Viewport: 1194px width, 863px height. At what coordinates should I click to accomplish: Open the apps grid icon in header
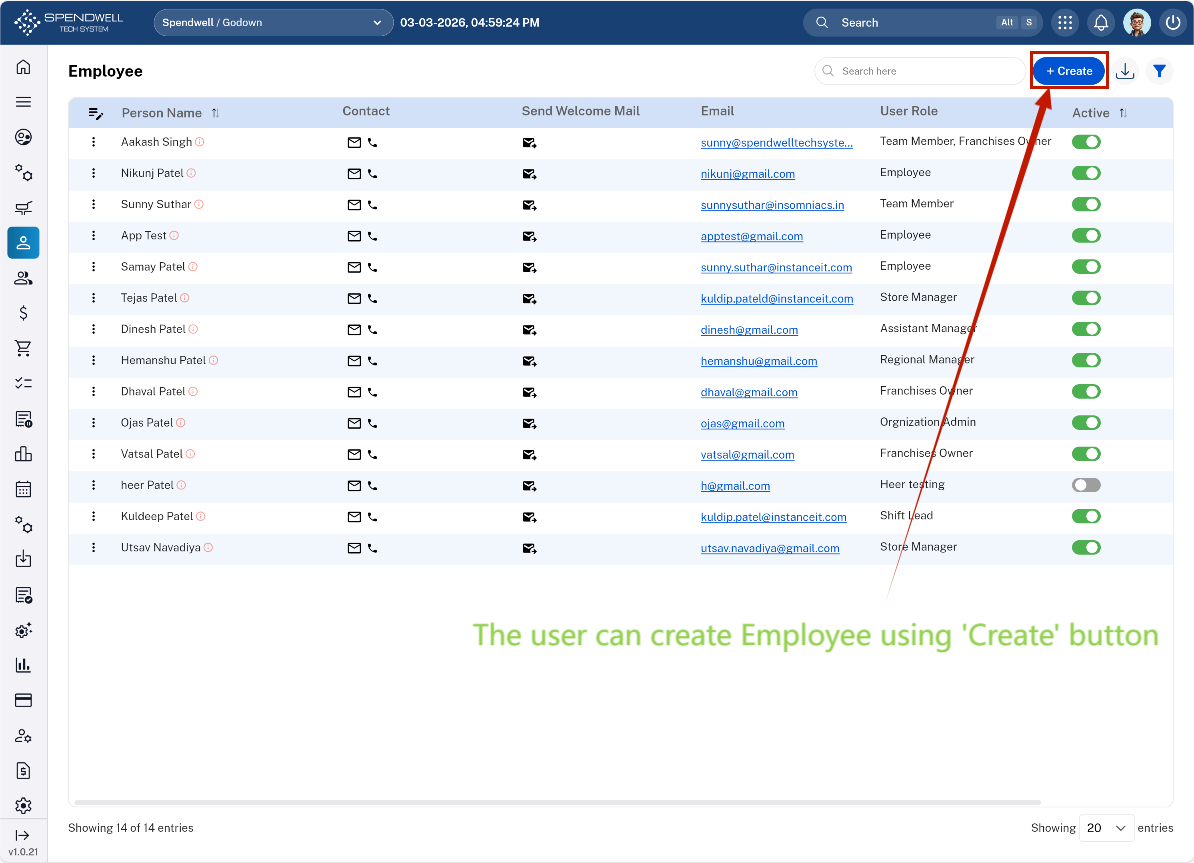[1065, 23]
